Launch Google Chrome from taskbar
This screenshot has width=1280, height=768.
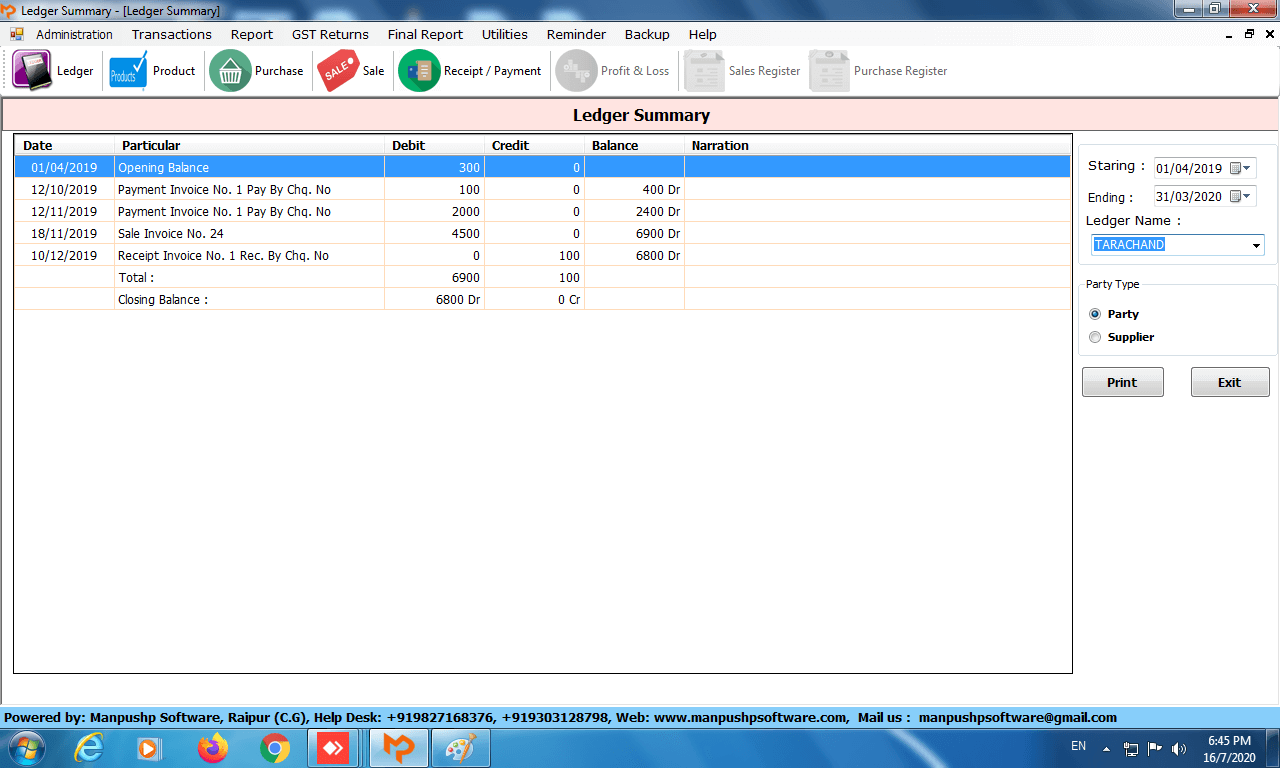tap(275, 748)
